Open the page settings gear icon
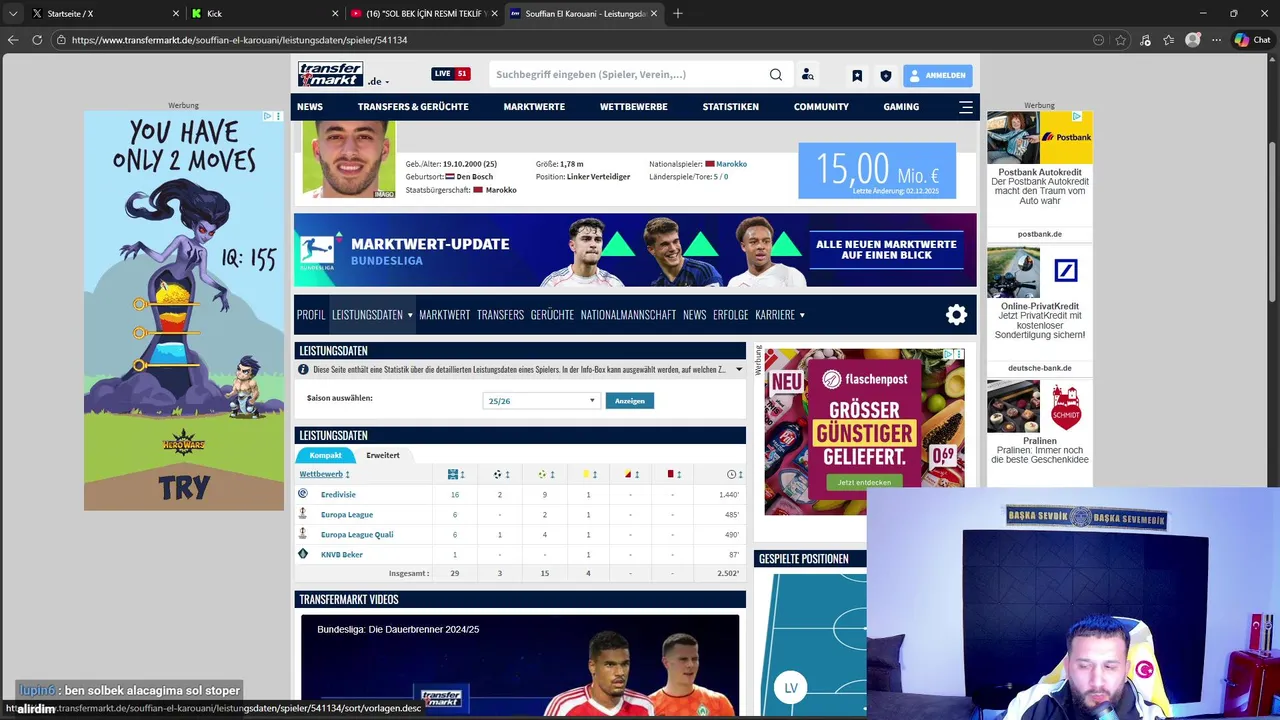This screenshot has height=720, width=1280. click(x=956, y=315)
